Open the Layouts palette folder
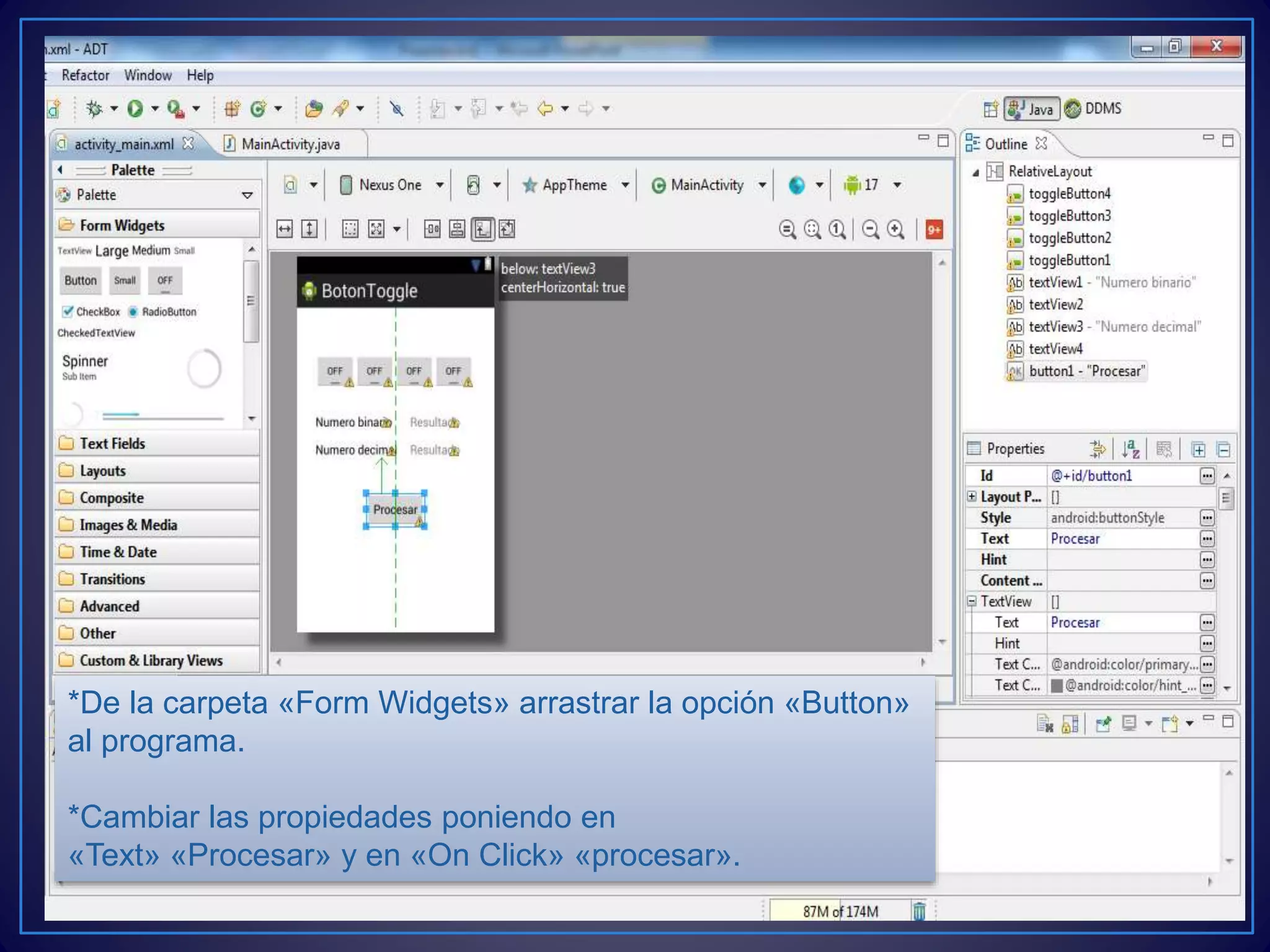This screenshot has height=952, width=1270. coord(157,470)
